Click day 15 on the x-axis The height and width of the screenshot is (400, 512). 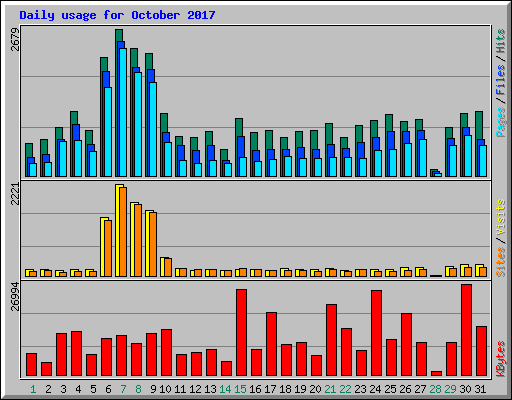click(240, 389)
